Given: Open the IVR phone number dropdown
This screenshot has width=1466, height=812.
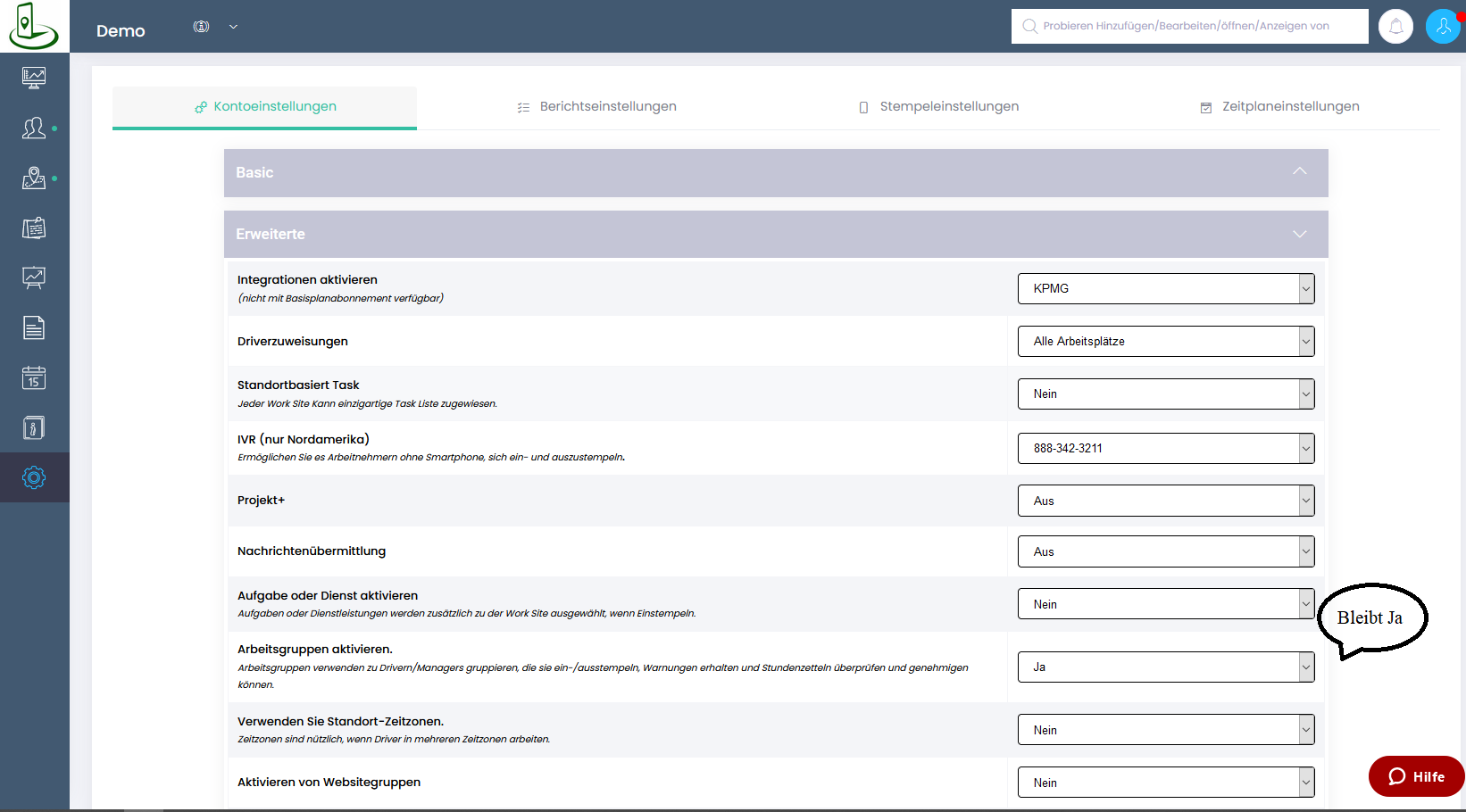Looking at the screenshot, I should 1166,448.
